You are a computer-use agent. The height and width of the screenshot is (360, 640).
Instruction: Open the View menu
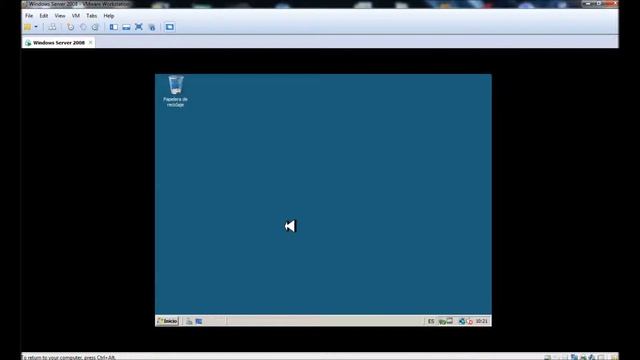(60, 16)
